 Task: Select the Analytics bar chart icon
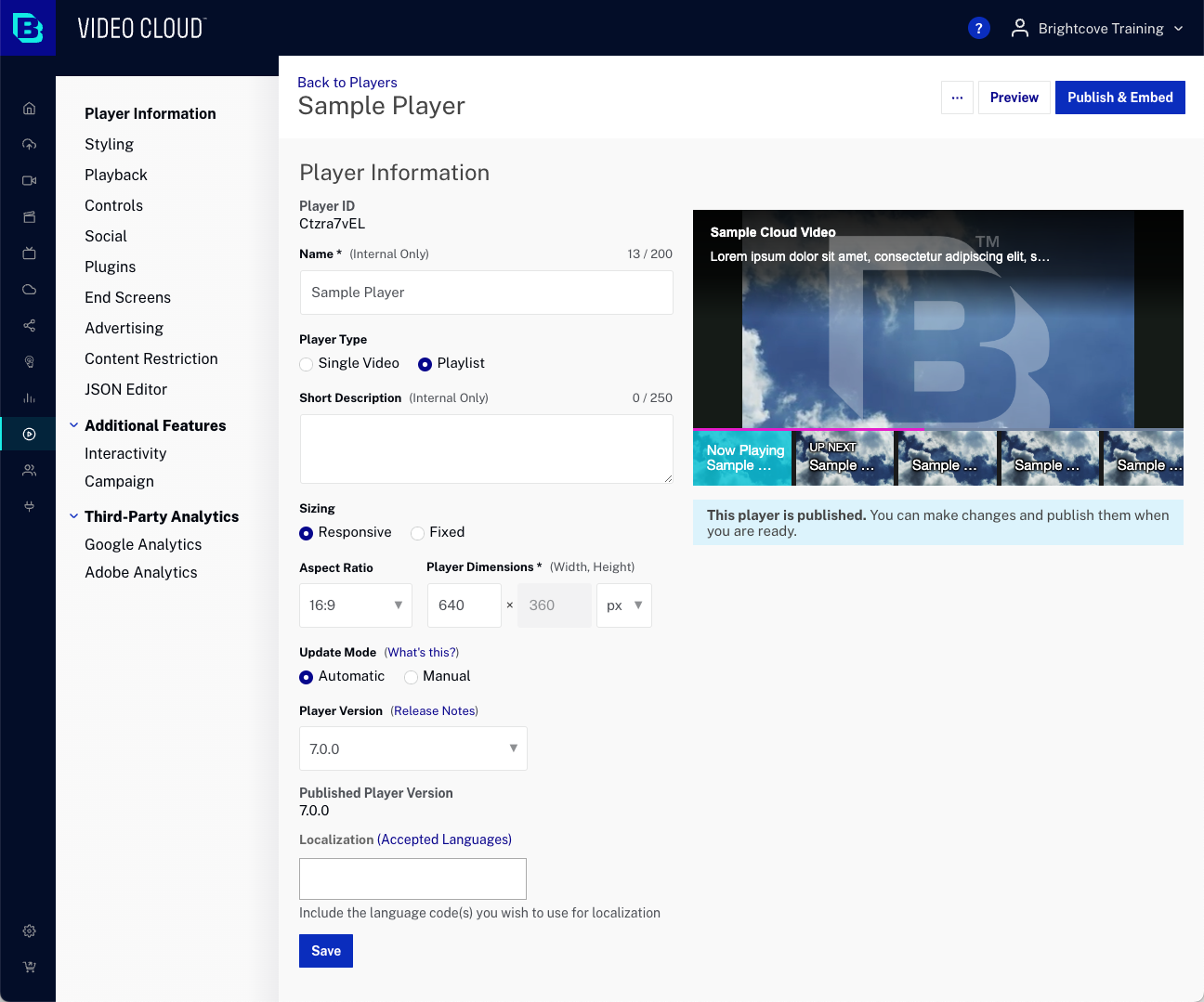(x=29, y=397)
